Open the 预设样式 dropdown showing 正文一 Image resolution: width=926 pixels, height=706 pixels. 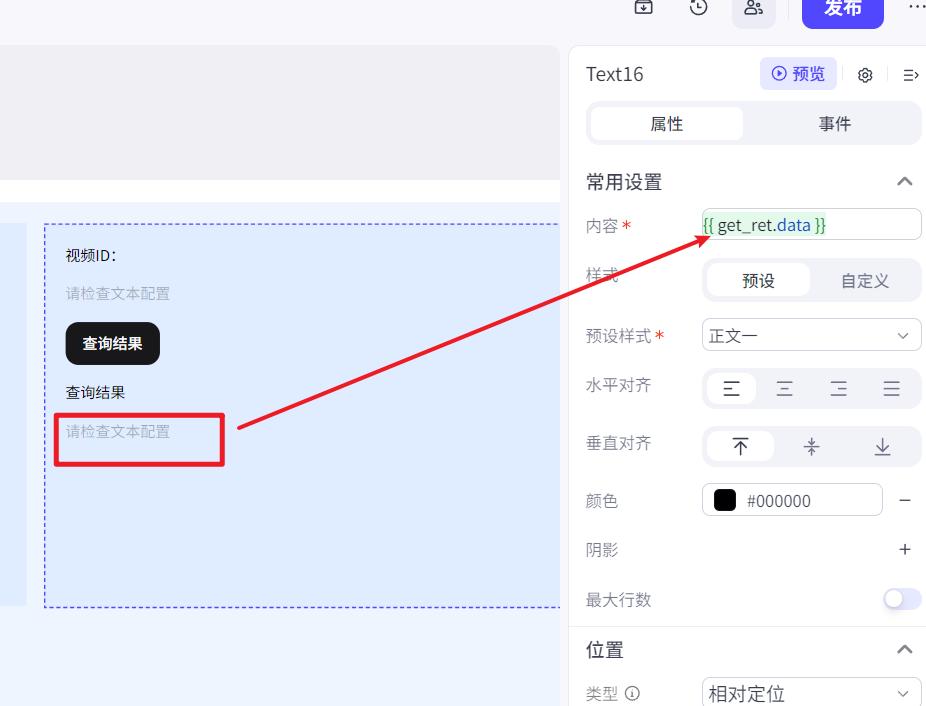tap(811, 335)
